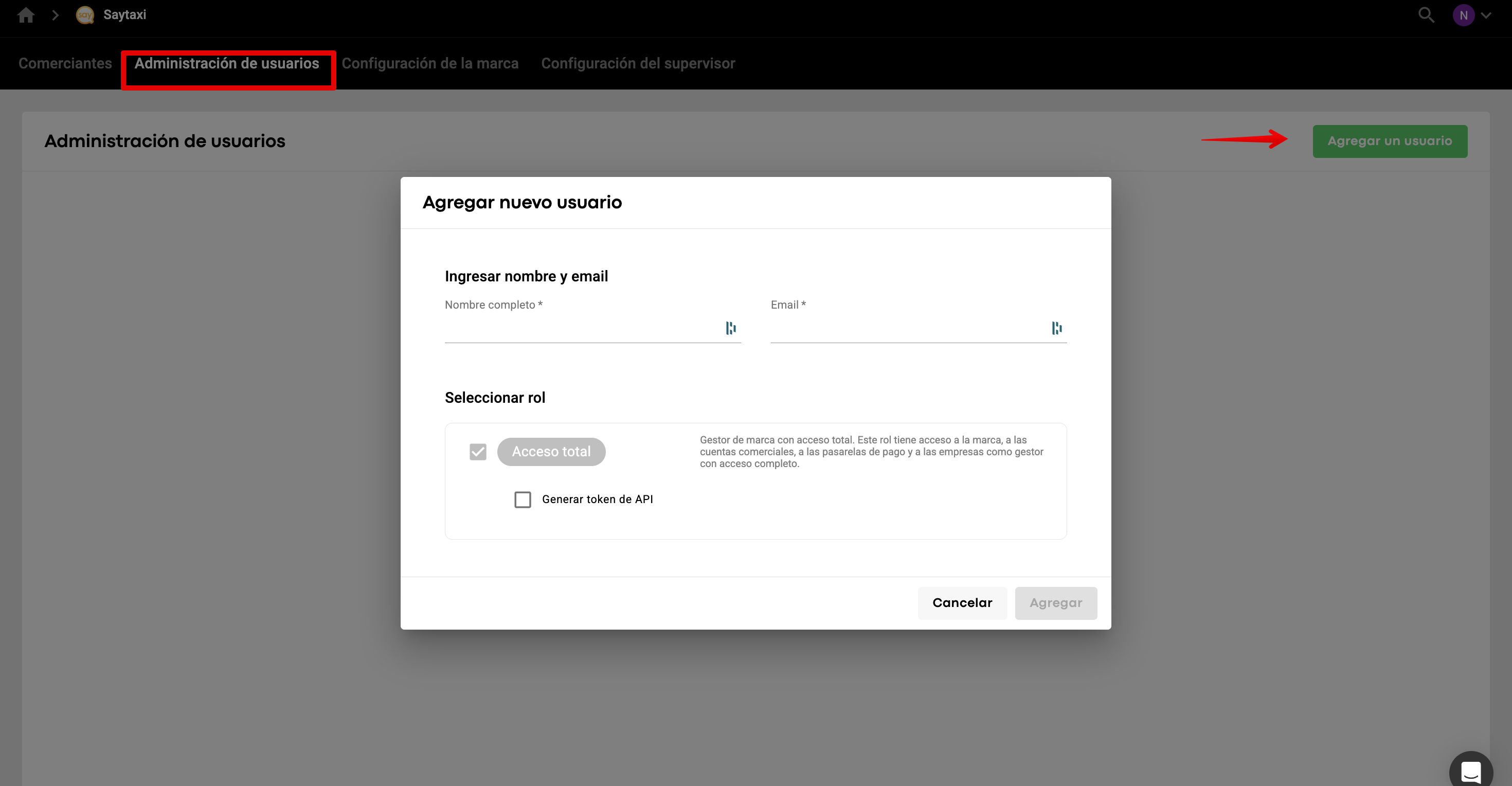Select the Acceso total role chip

[x=551, y=452]
